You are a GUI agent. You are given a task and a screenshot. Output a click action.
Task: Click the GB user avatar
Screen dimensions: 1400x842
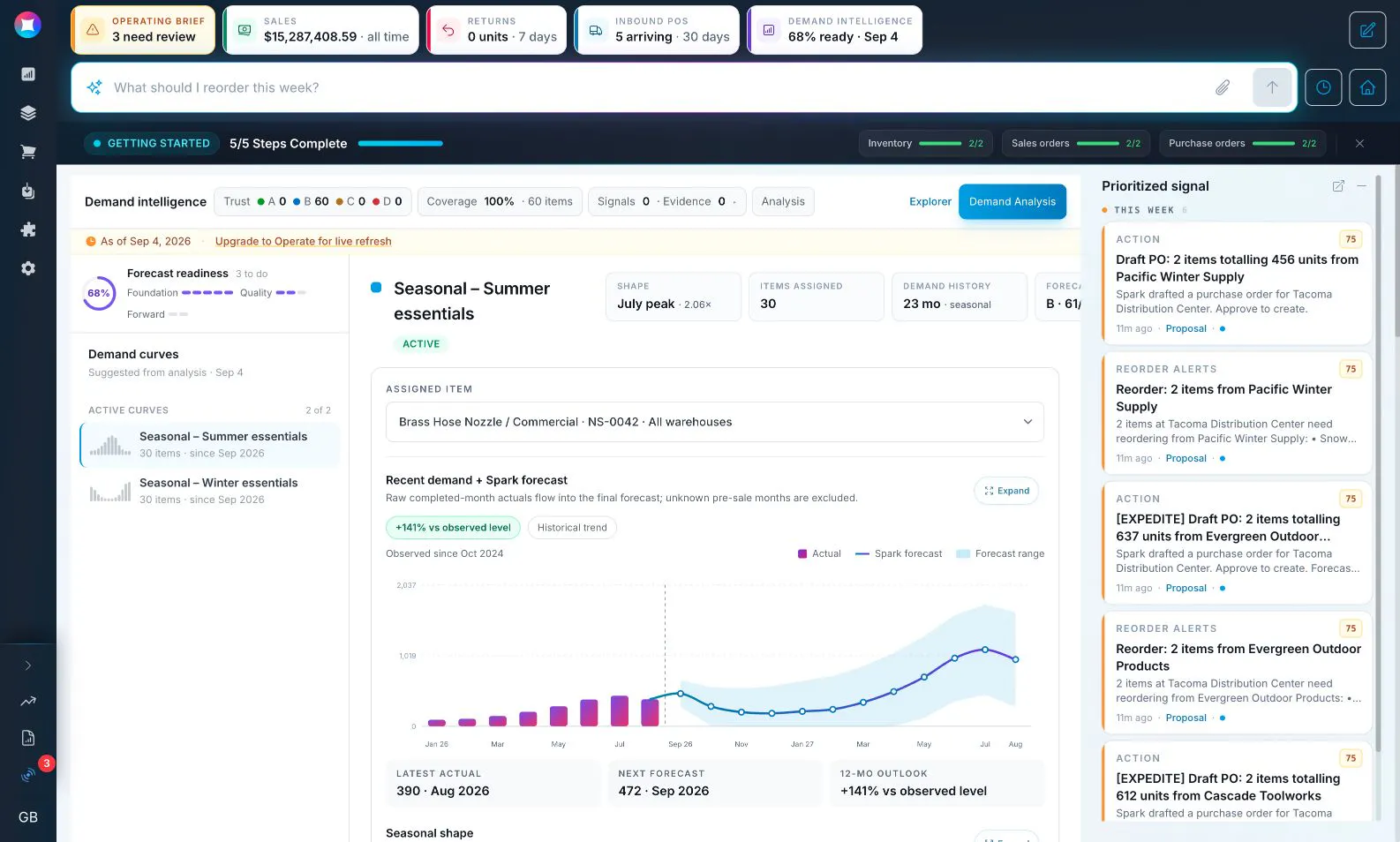pos(28,817)
